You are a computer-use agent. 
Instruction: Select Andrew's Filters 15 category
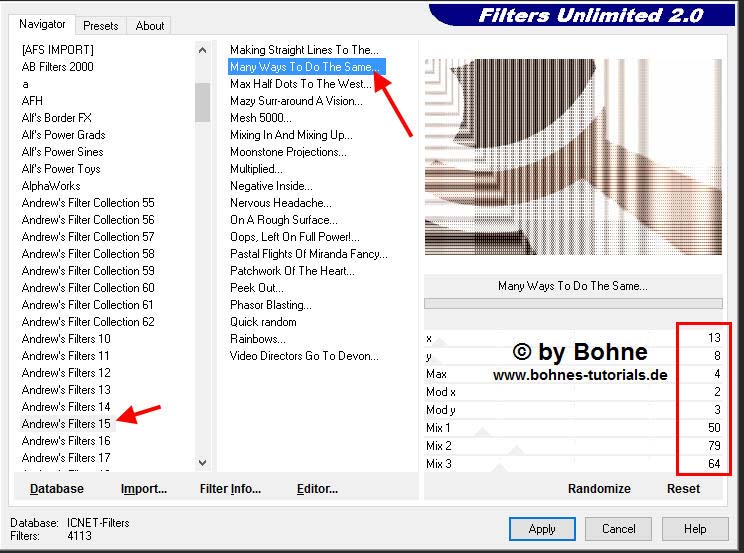pyautogui.click(x=66, y=424)
